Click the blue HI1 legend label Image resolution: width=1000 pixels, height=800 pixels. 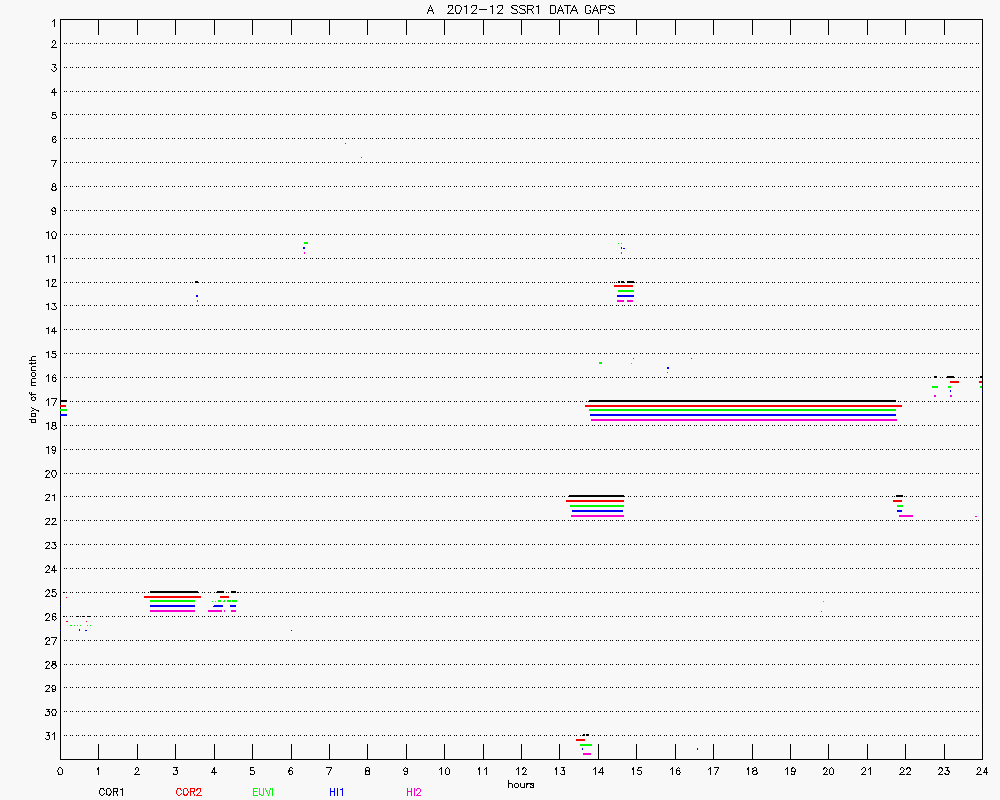(x=337, y=792)
